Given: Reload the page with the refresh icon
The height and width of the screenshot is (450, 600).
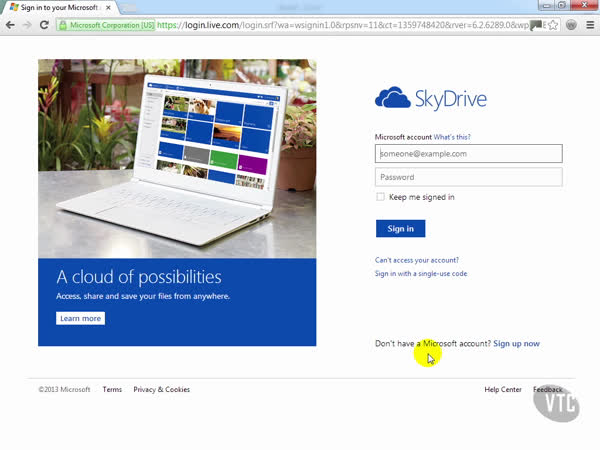Looking at the screenshot, I should (44, 25).
